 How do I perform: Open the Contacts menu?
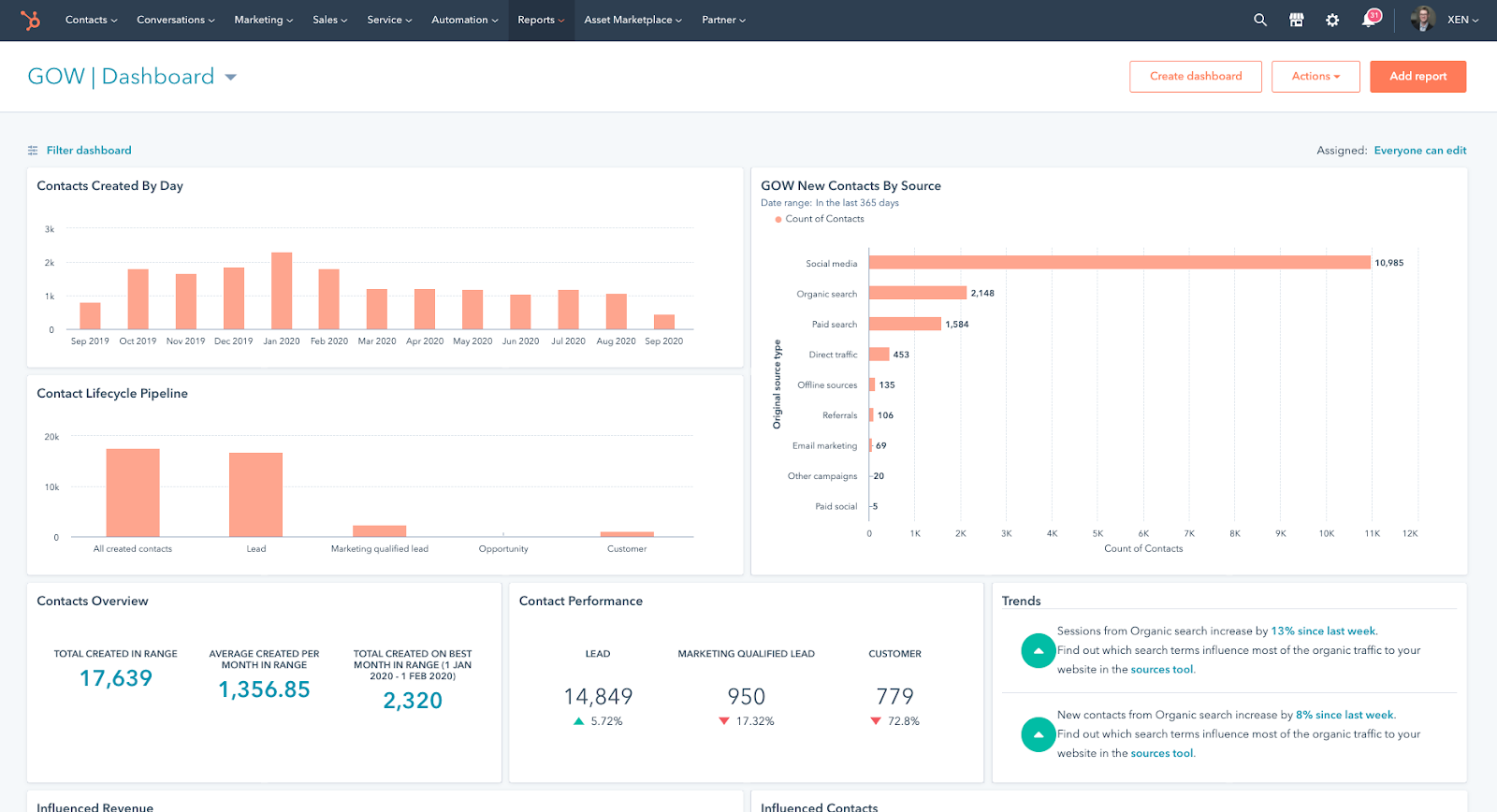(91, 20)
